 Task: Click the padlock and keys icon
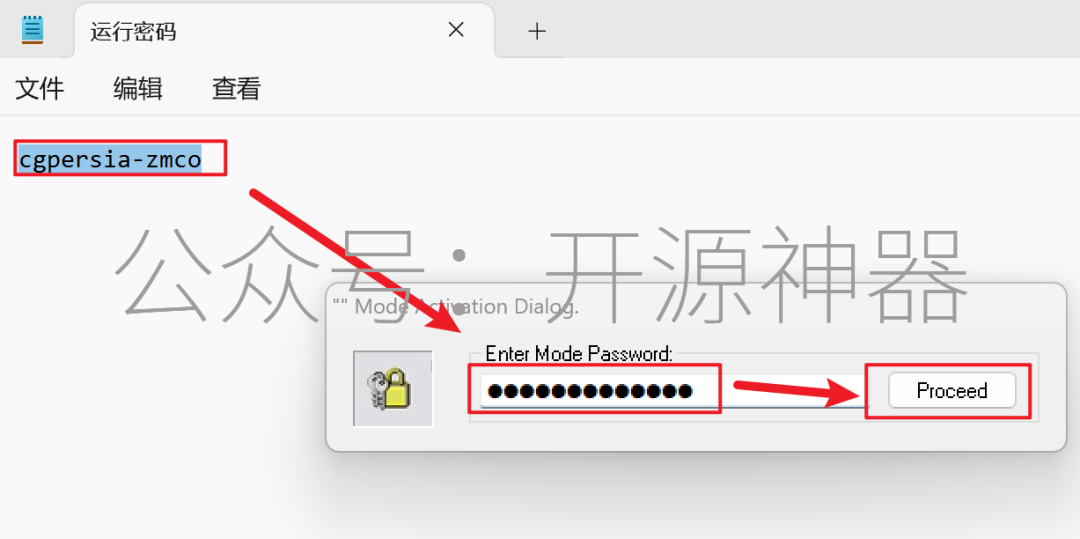coord(393,389)
